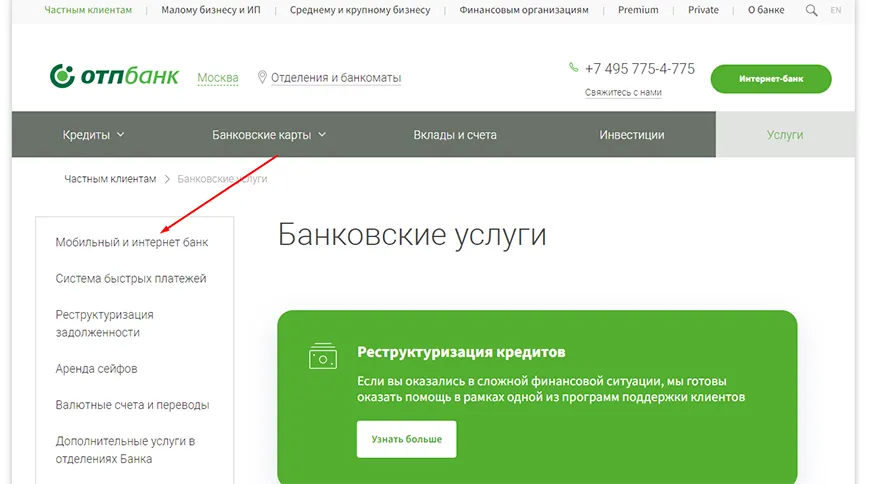870x484 pixels.
Task: Expand the Банковские карты dropdown
Action: point(269,135)
